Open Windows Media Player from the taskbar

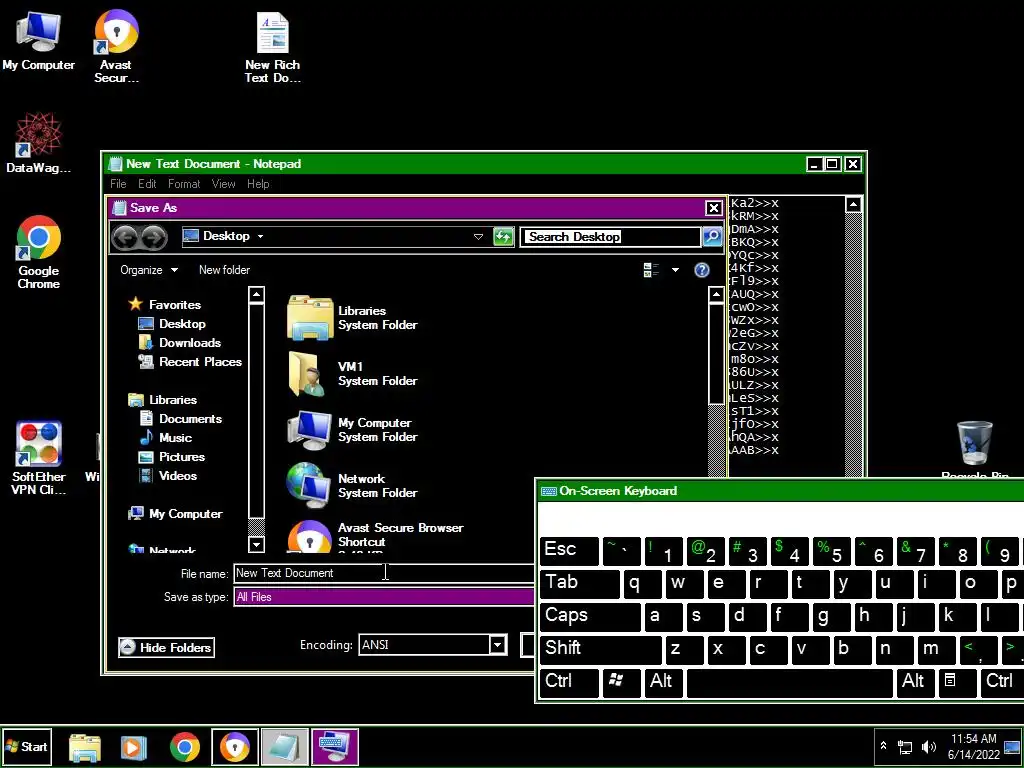point(133,746)
